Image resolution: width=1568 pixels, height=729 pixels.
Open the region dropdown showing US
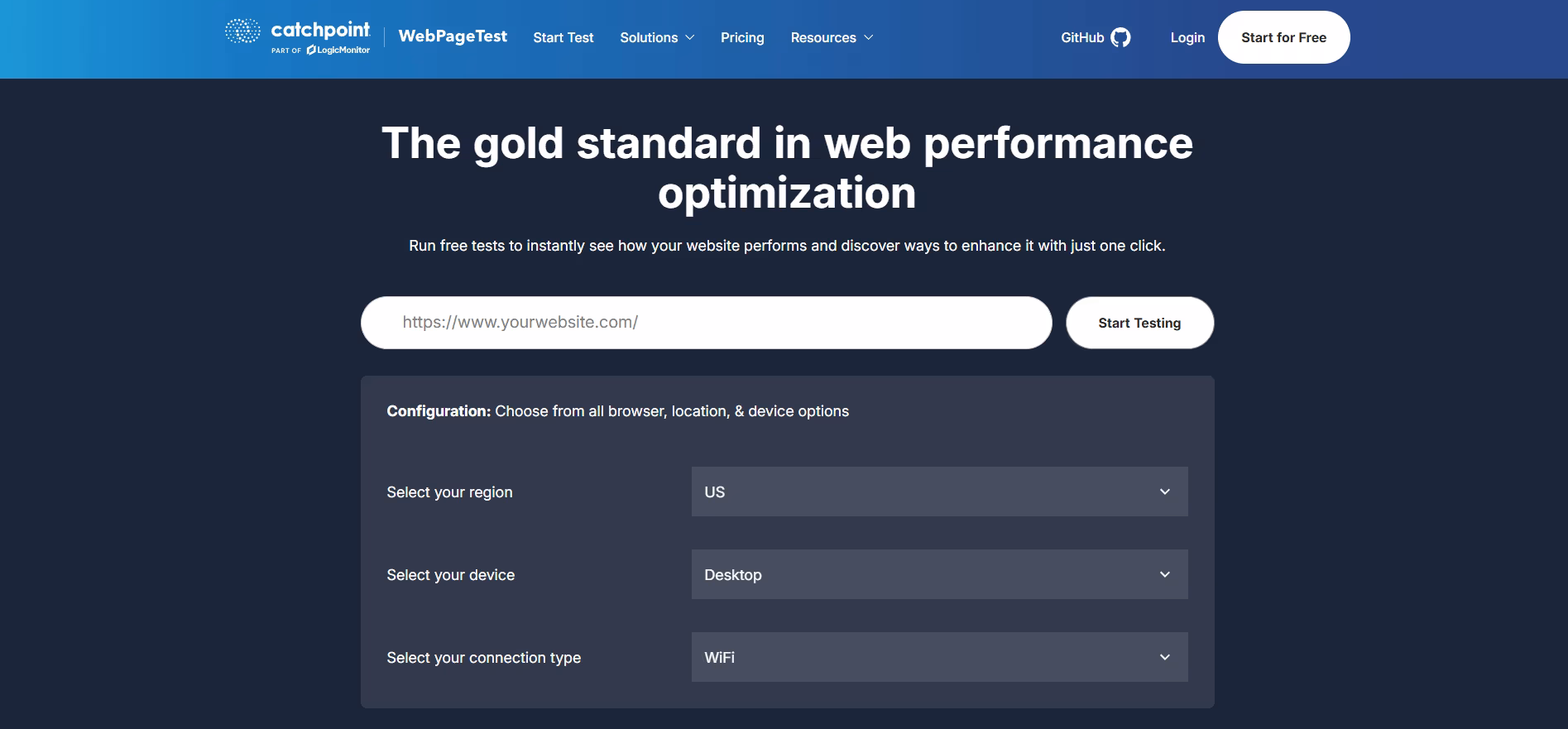pos(939,492)
